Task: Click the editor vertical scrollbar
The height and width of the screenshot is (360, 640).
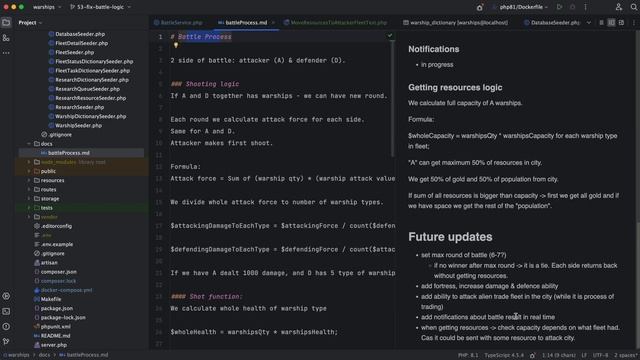Action: (x=393, y=98)
